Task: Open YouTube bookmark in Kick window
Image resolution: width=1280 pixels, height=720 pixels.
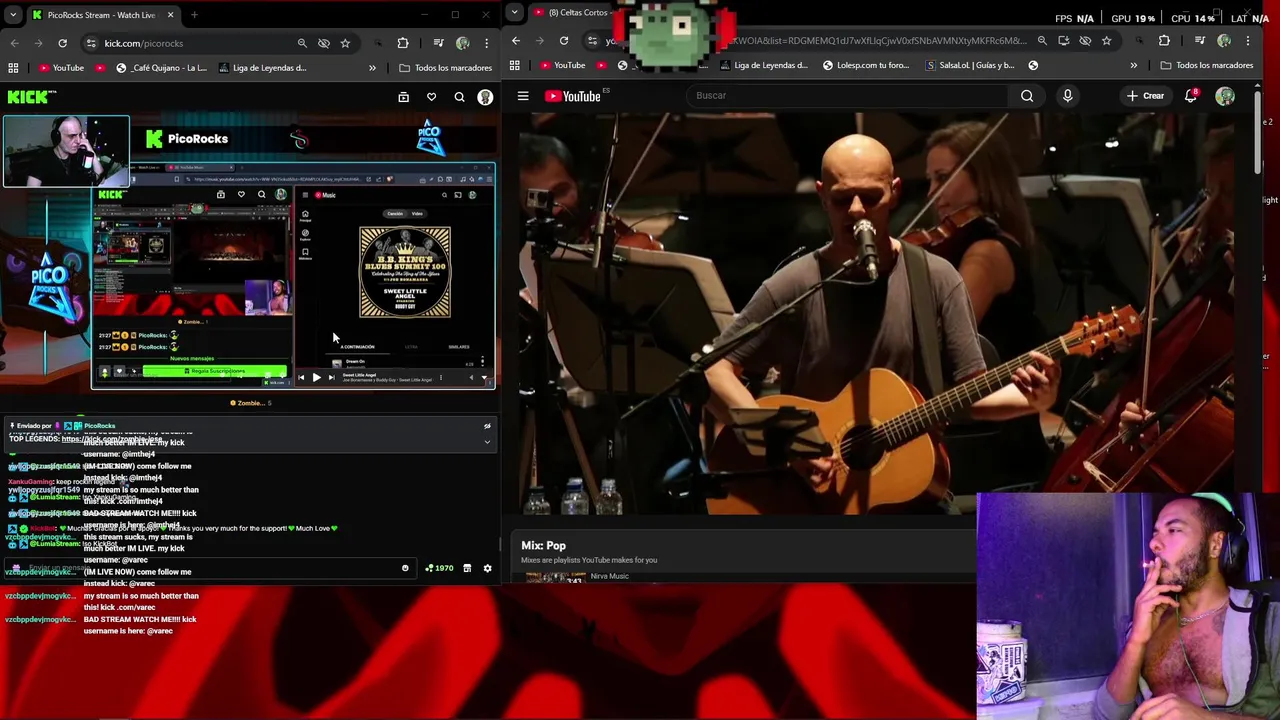Action: click(x=61, y=68)
